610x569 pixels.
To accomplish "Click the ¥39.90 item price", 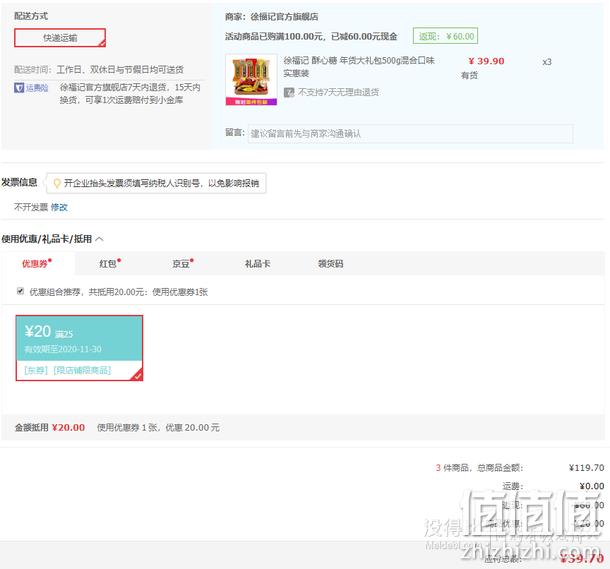I will (x=486, y=61).
